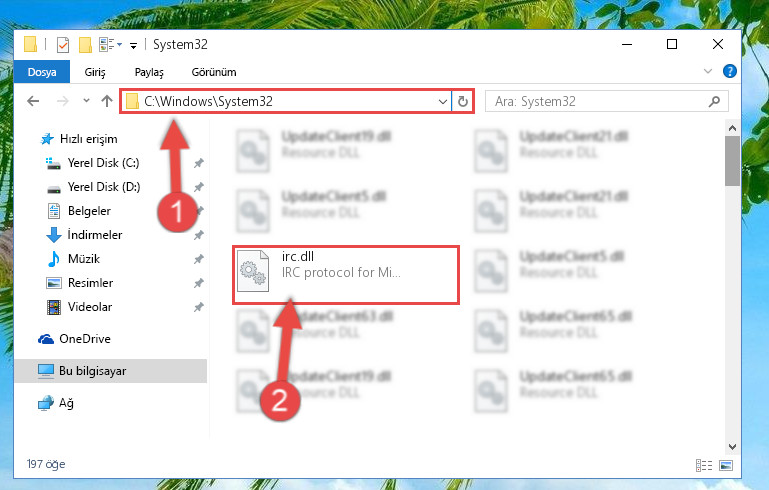This screenshot has height=490, width=769.
Task: Click the back navigation arrow
Action: [33, 102]
